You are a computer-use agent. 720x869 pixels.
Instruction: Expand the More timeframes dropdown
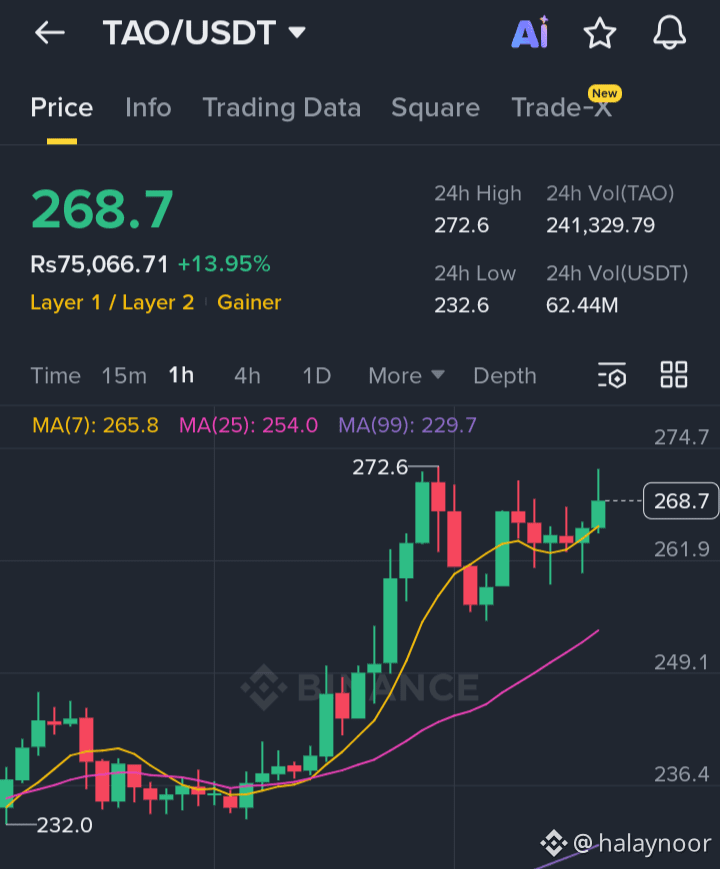[x=406, y=376]
